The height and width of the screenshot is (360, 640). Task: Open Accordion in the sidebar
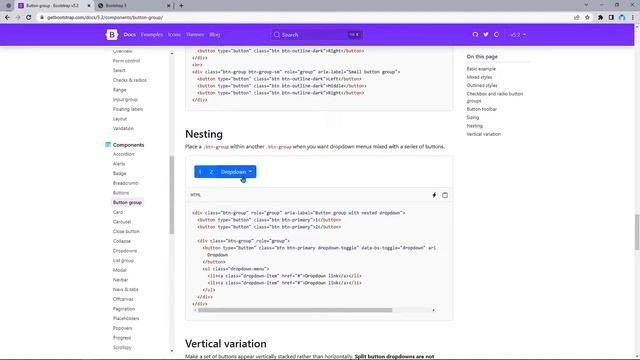click(x=124, y=154)
